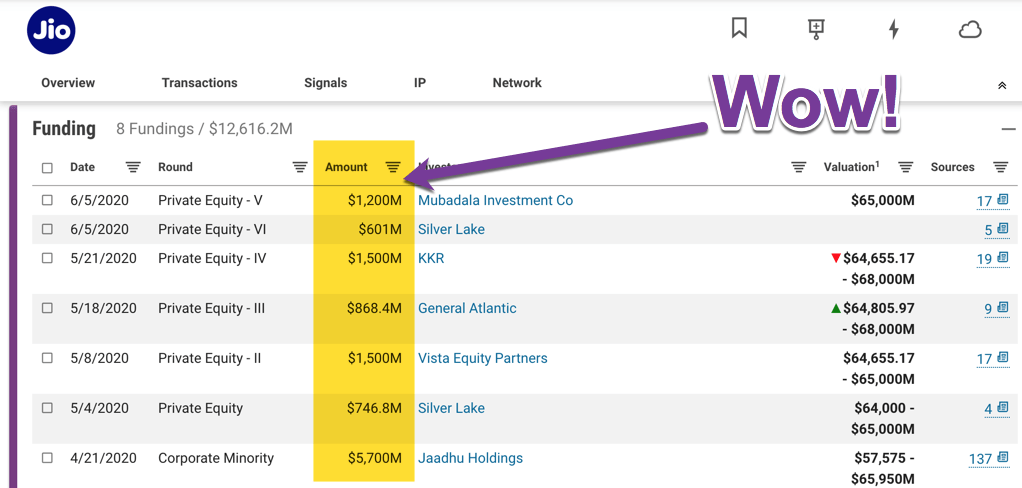Switch to the Network tab
The height and width of the screenshot is (488, 1022).
pos(517,83)
